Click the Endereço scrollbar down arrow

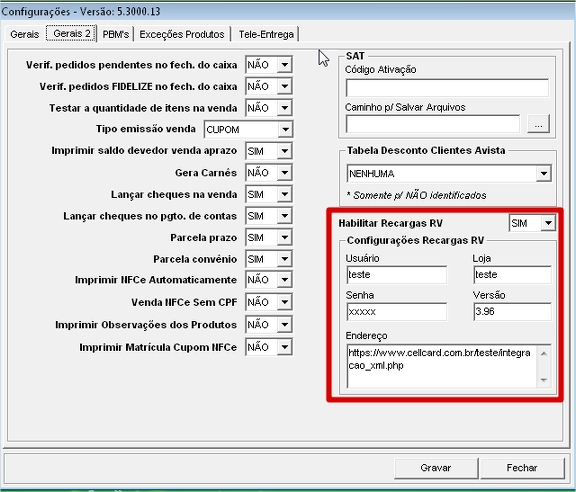click(544, 380)
